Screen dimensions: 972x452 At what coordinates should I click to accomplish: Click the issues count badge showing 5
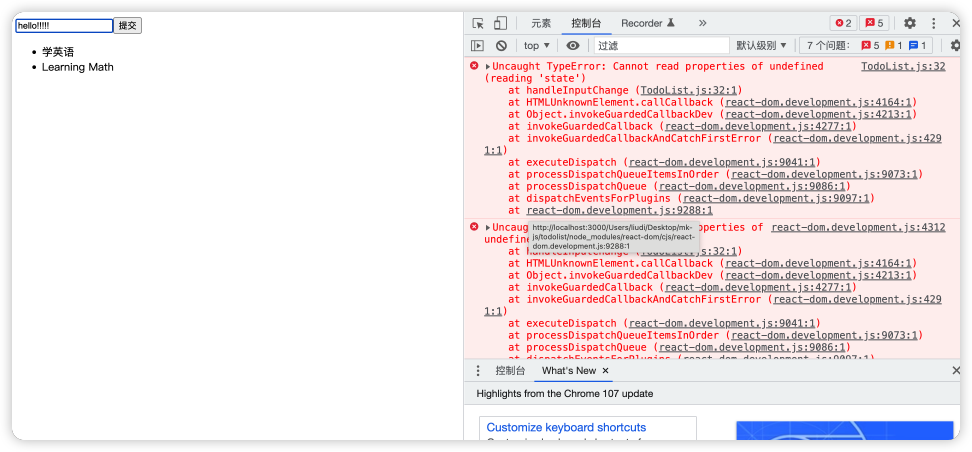click(875, 24)
